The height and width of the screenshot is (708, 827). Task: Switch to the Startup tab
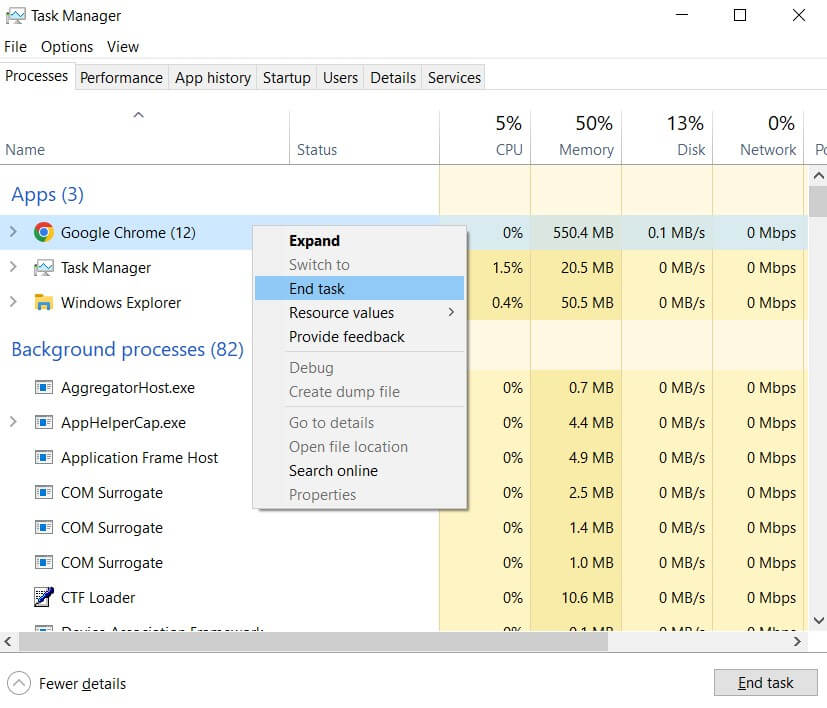click(286, 78)
